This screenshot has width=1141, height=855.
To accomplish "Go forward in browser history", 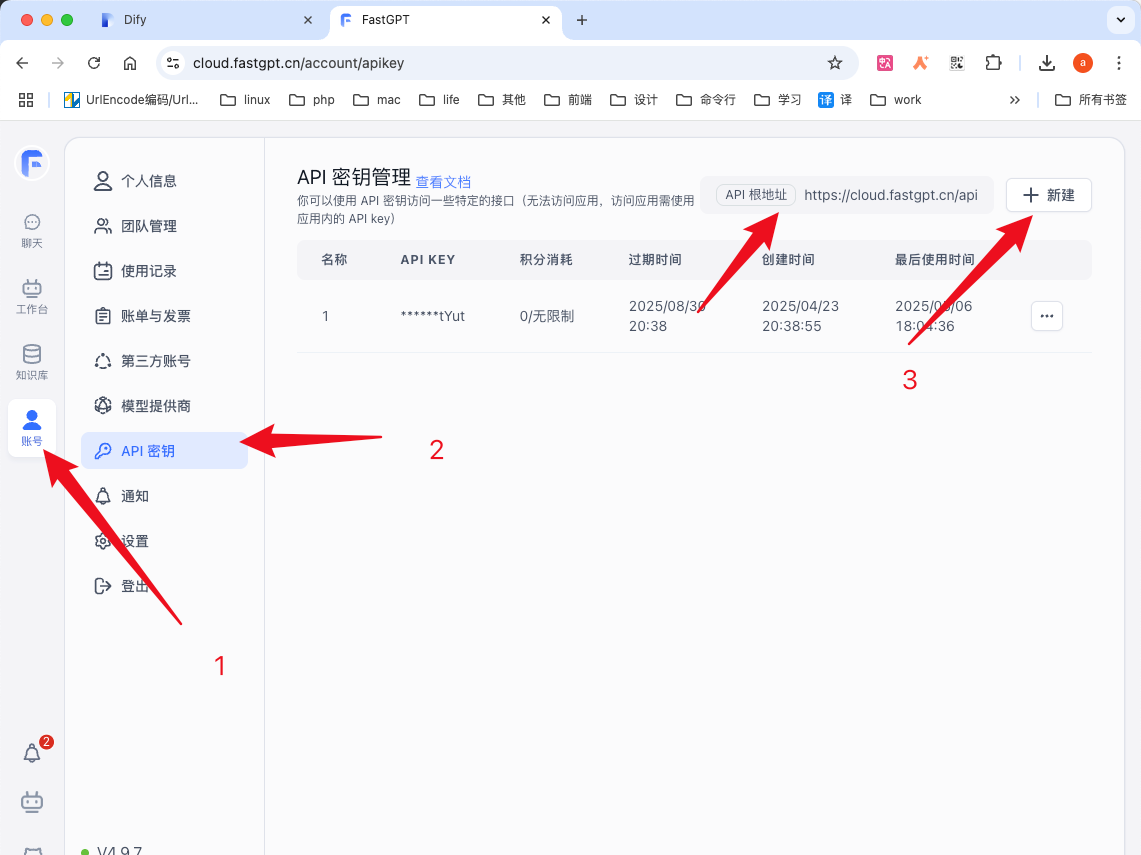I will pyautogui.click(x=58, y=63).
